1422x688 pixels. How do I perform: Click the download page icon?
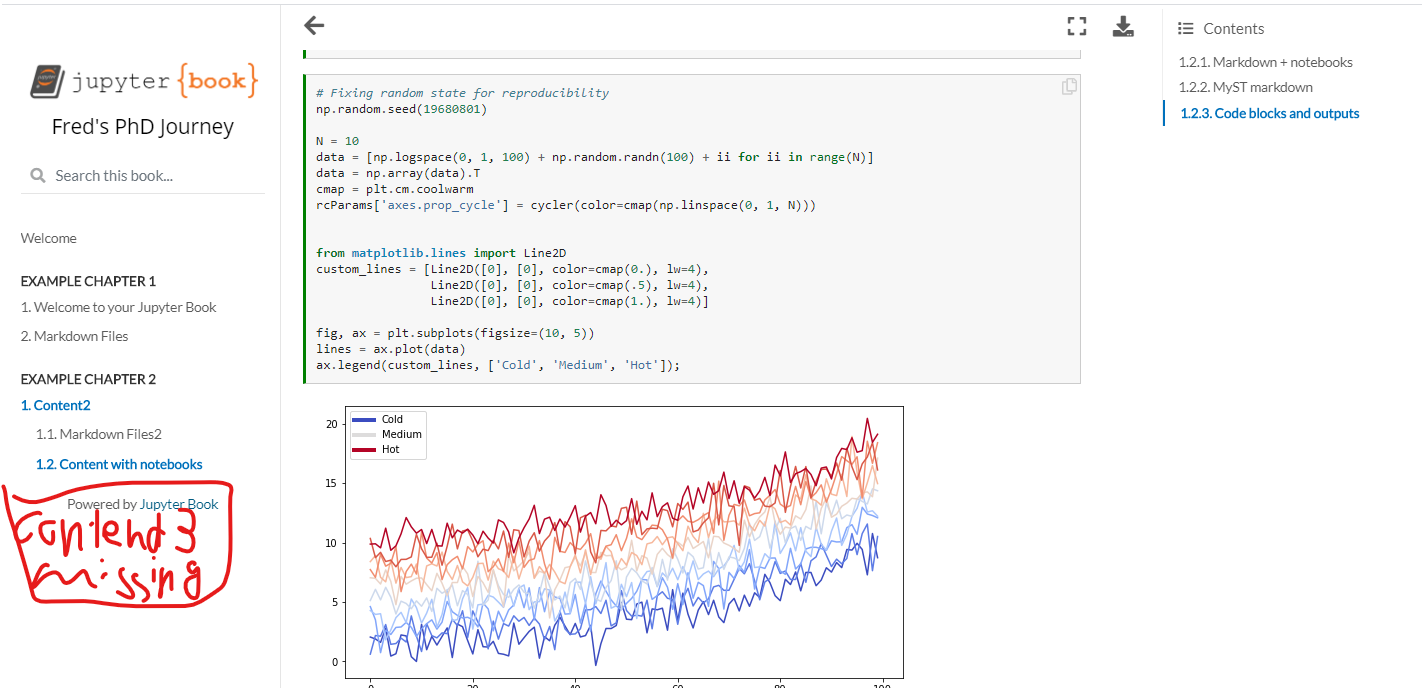[x=1123, y=26]
